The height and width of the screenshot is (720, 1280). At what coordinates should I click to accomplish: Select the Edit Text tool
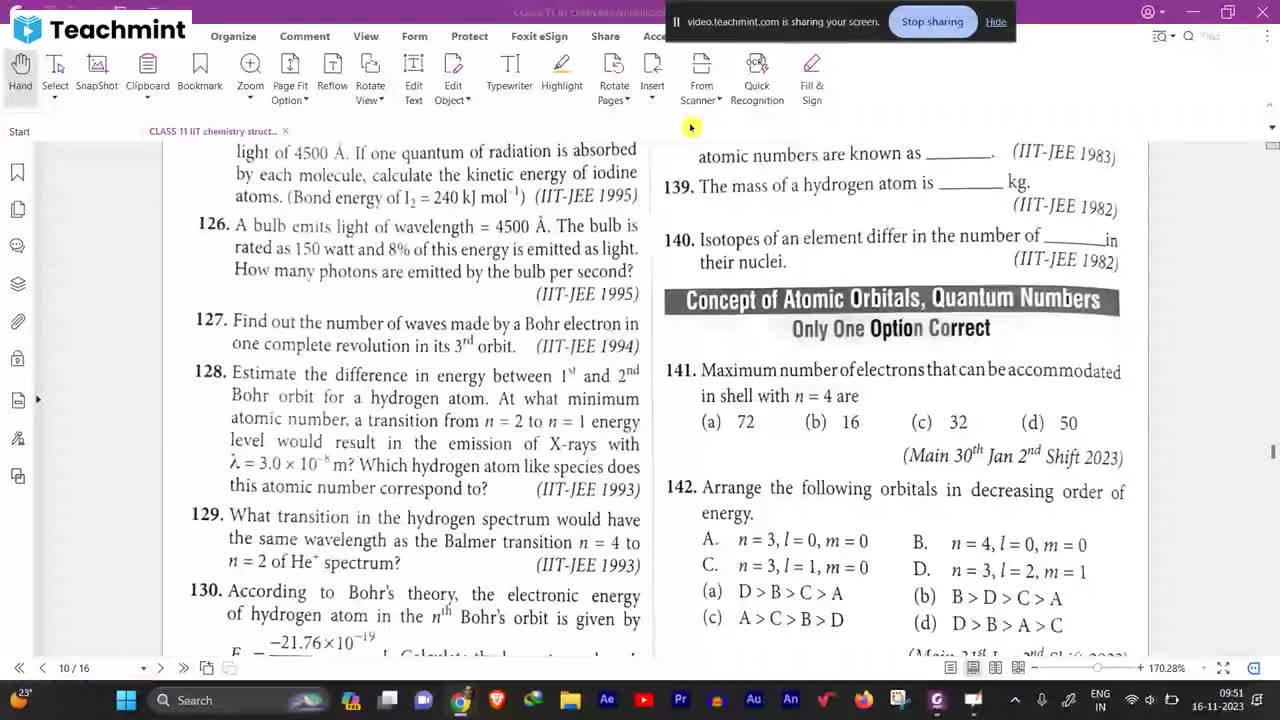pyautogui.click(x=413, y=79)
